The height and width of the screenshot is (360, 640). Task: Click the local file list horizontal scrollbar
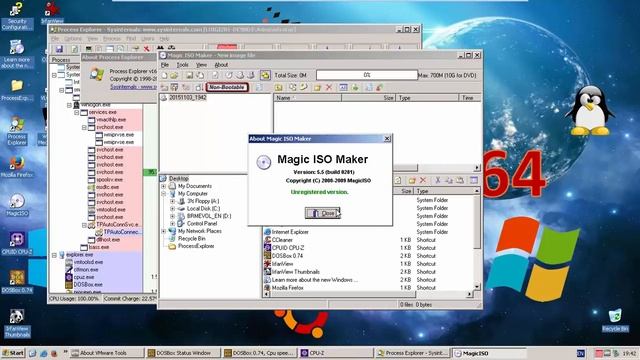tap(367, 294)
